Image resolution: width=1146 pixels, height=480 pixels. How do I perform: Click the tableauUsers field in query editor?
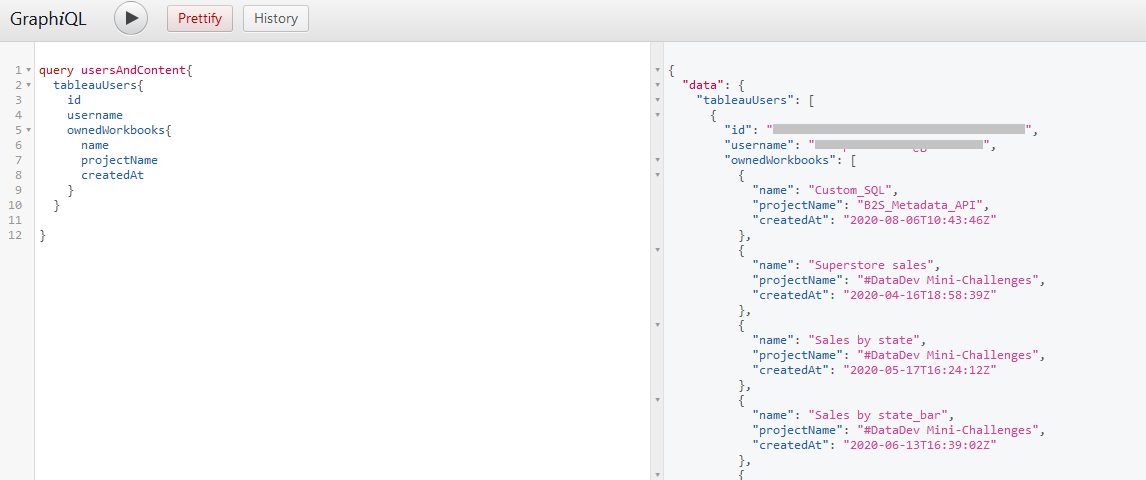coord(95,85)
